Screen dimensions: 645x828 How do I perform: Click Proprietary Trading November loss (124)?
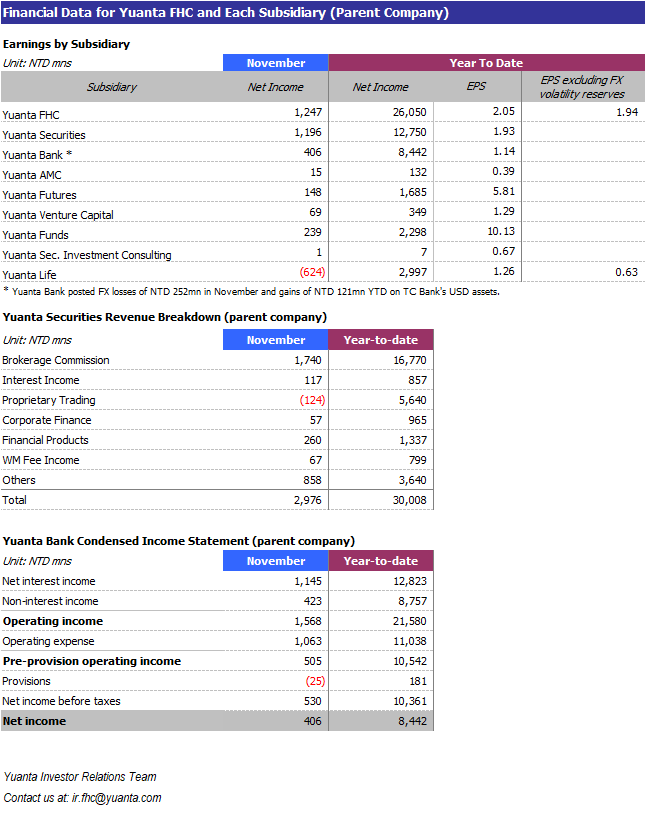click(x=312, y=400)
